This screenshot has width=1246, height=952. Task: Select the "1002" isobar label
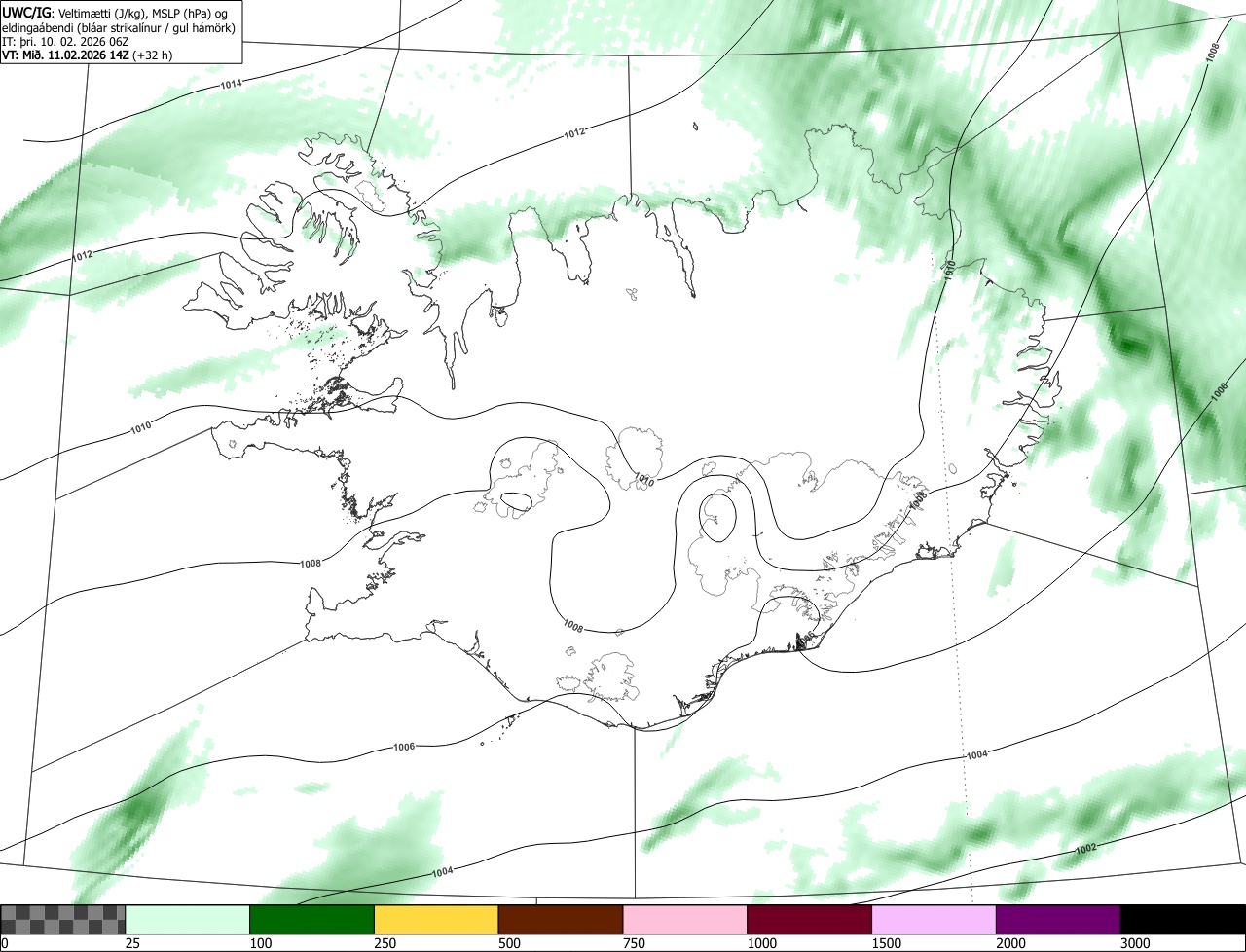[x=1086, y=849]
